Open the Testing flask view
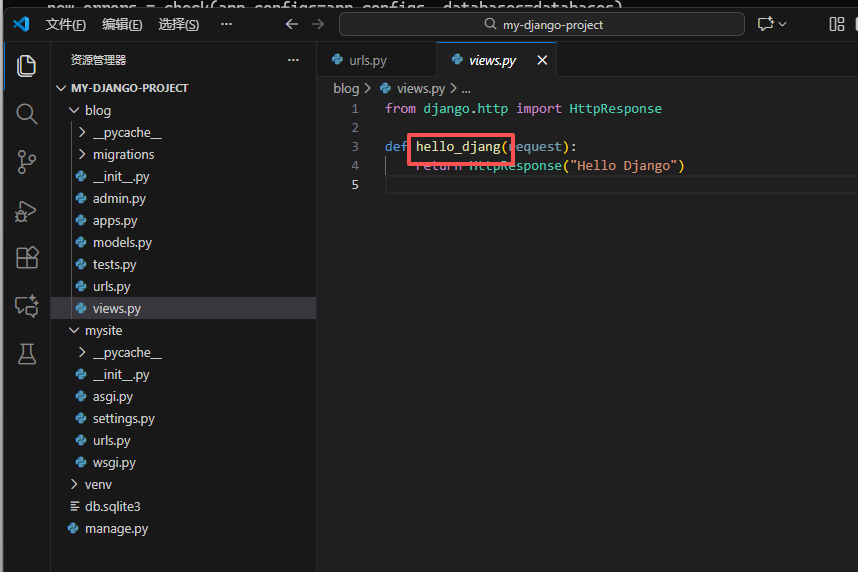Viewport: 858px width, 572px height. click(x=26, y=354)
